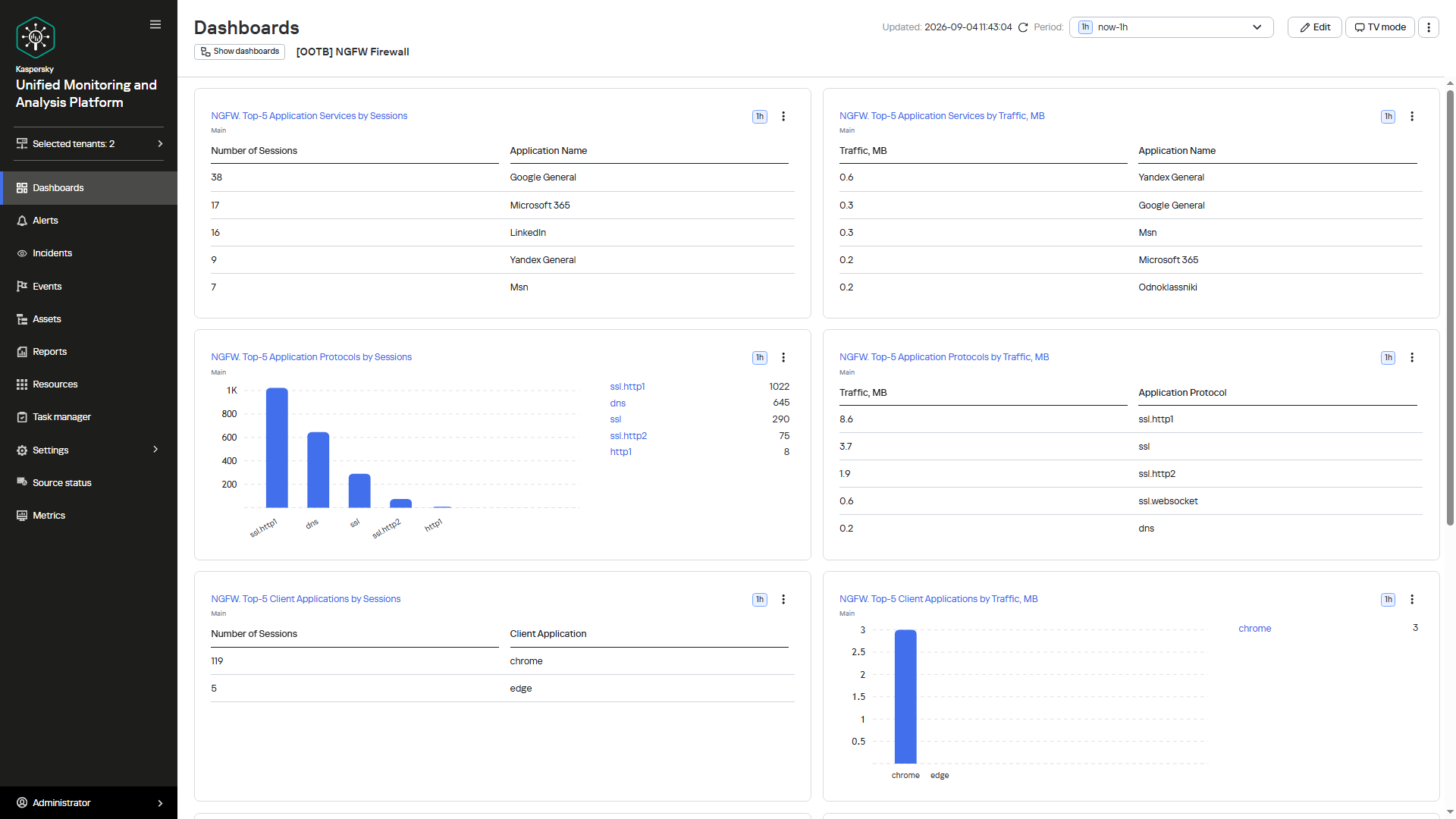Open Reports section
Viewport: 1456px width, 819px height.
click(89, 352)
